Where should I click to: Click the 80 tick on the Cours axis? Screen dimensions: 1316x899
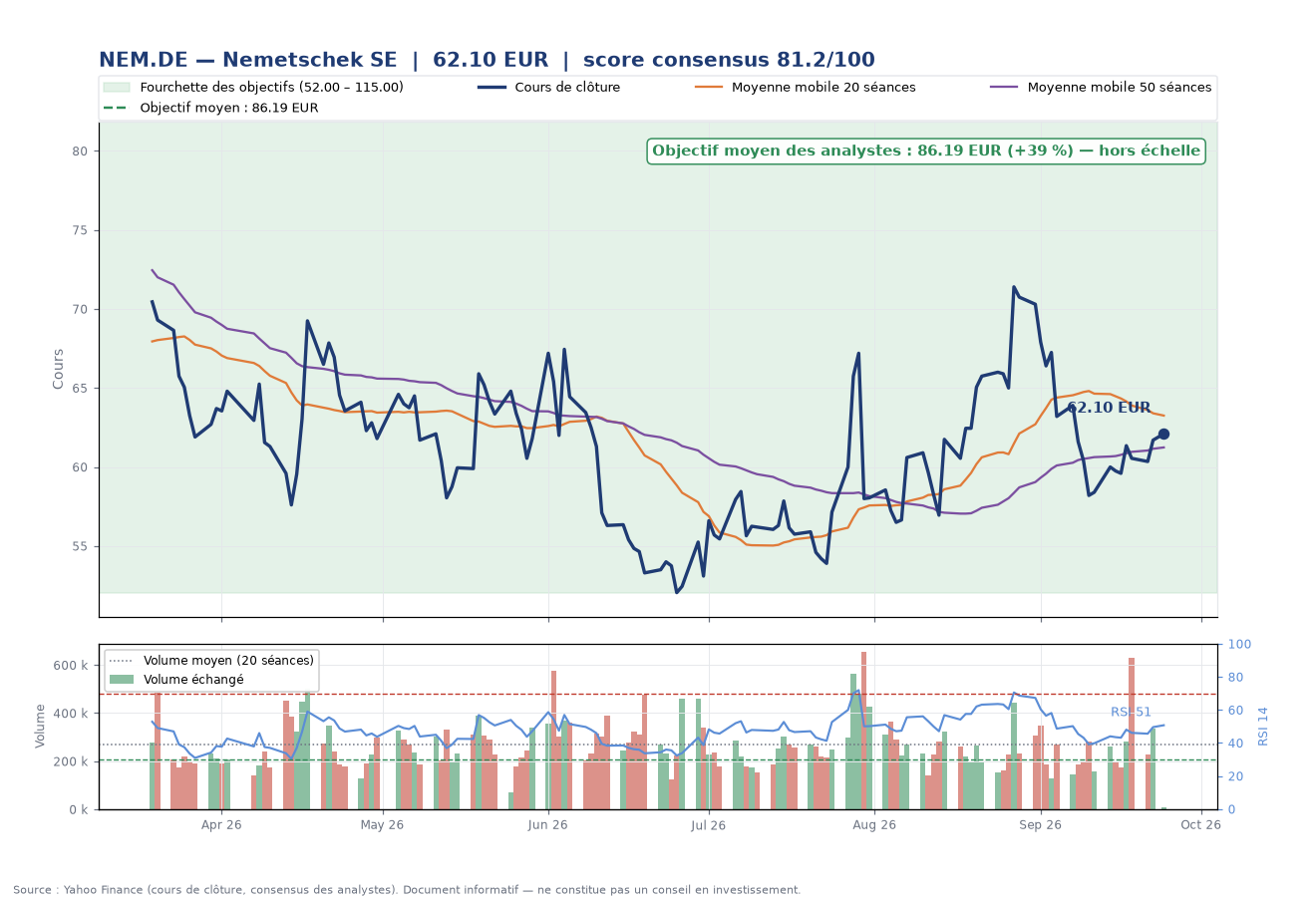[x=81, y=151]
